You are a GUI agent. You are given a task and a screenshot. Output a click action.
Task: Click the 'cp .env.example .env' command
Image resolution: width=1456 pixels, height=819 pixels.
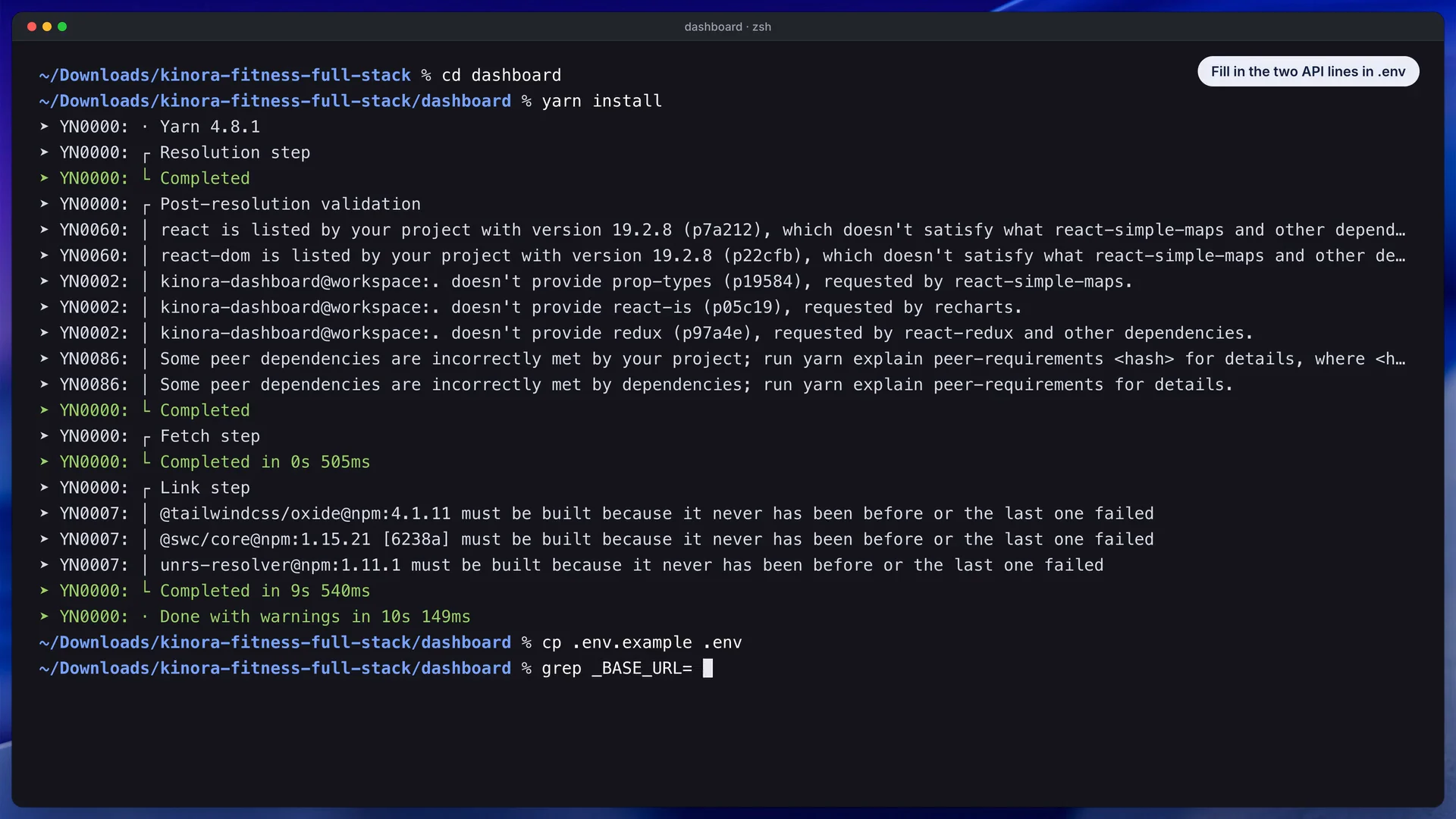(x=642, y=642)
